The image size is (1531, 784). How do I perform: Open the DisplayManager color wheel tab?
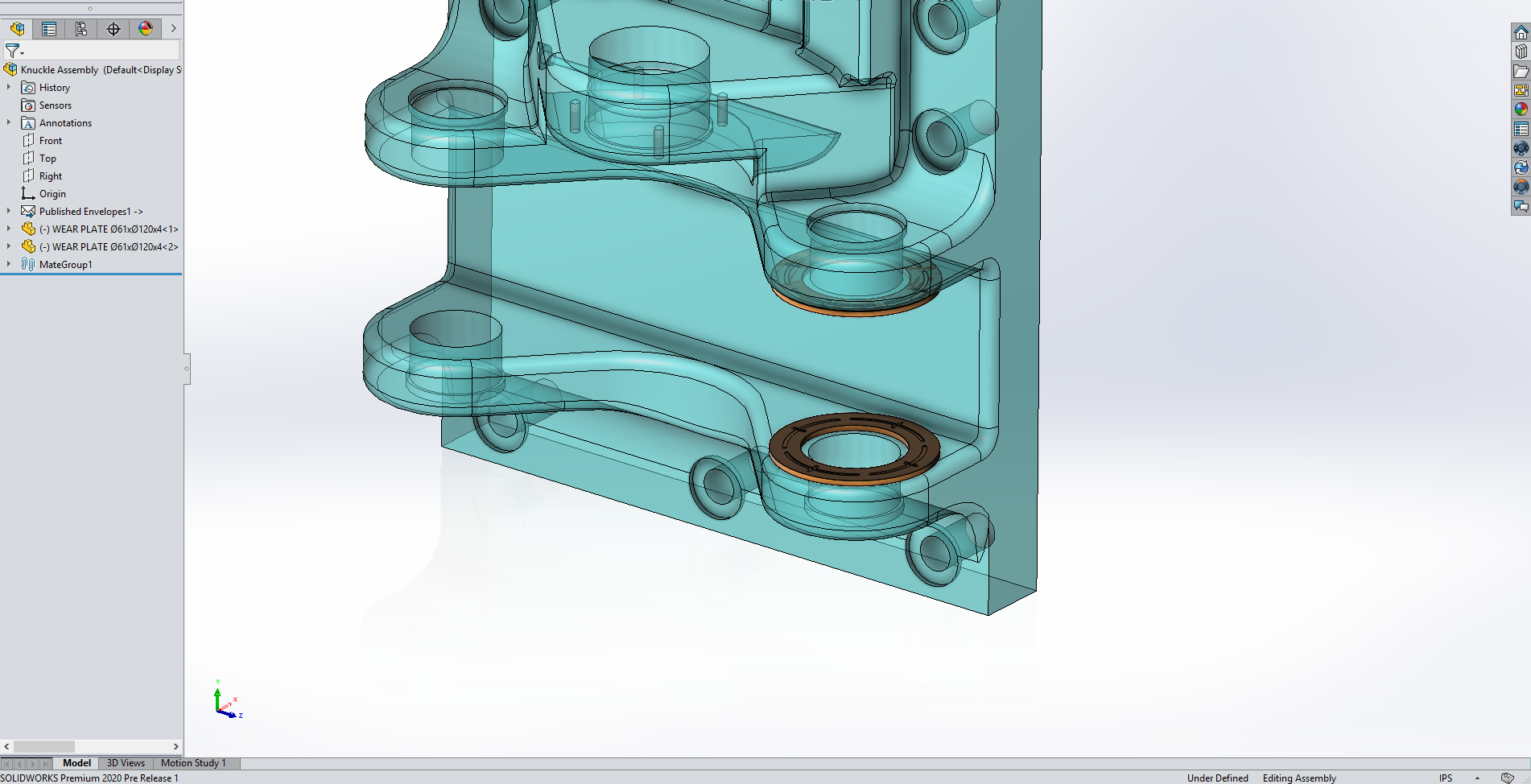pyautogui.click(x=146, y=28)
